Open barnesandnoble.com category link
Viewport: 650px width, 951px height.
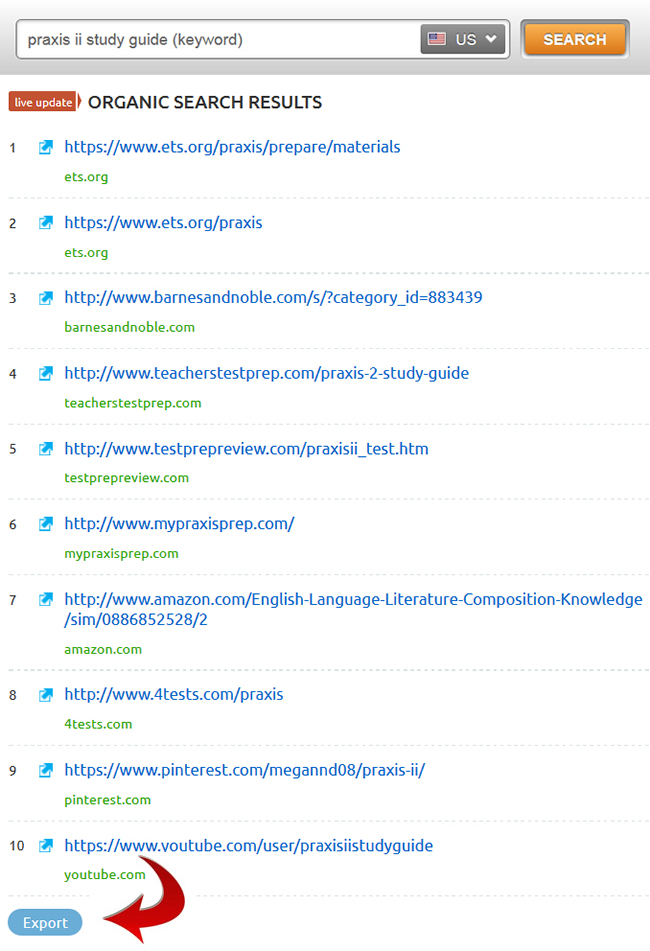tap(273, 297)
